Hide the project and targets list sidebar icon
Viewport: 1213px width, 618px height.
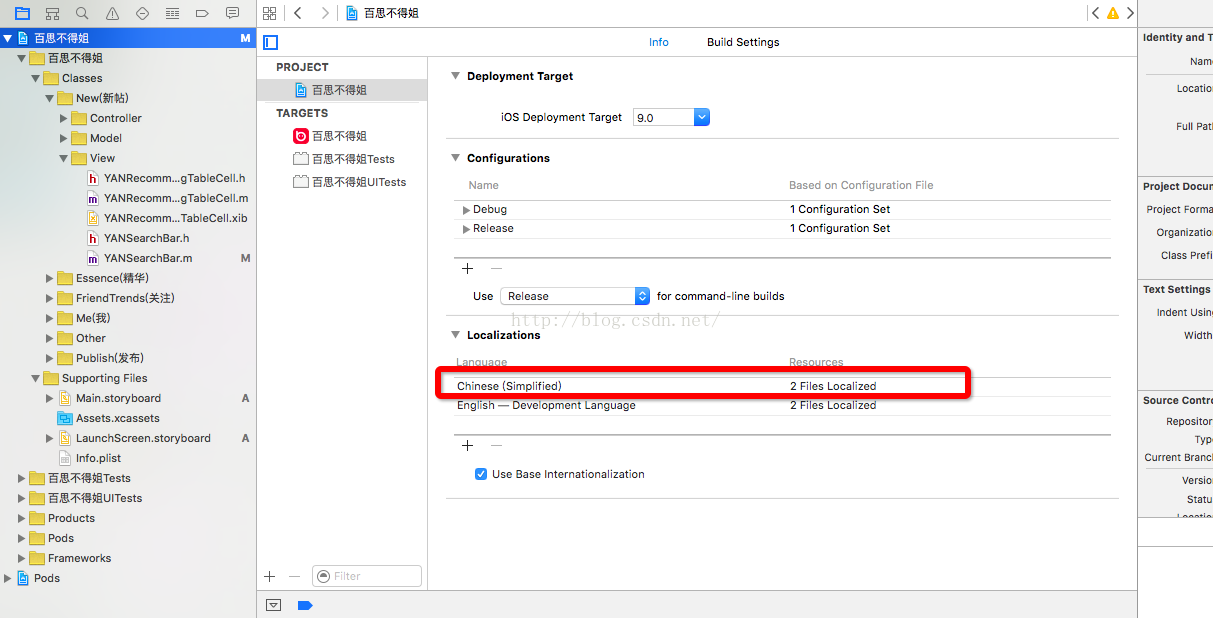point(270,42)
